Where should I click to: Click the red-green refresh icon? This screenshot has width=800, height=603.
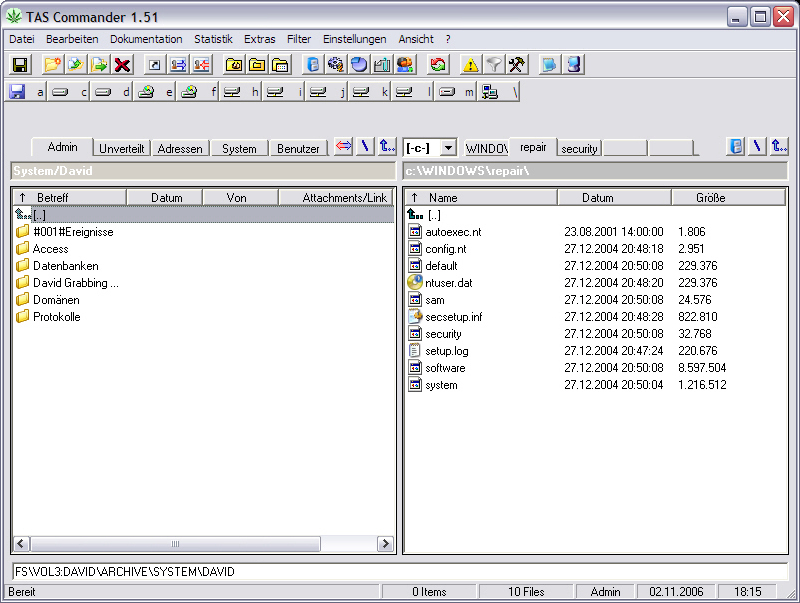point(438,65)
